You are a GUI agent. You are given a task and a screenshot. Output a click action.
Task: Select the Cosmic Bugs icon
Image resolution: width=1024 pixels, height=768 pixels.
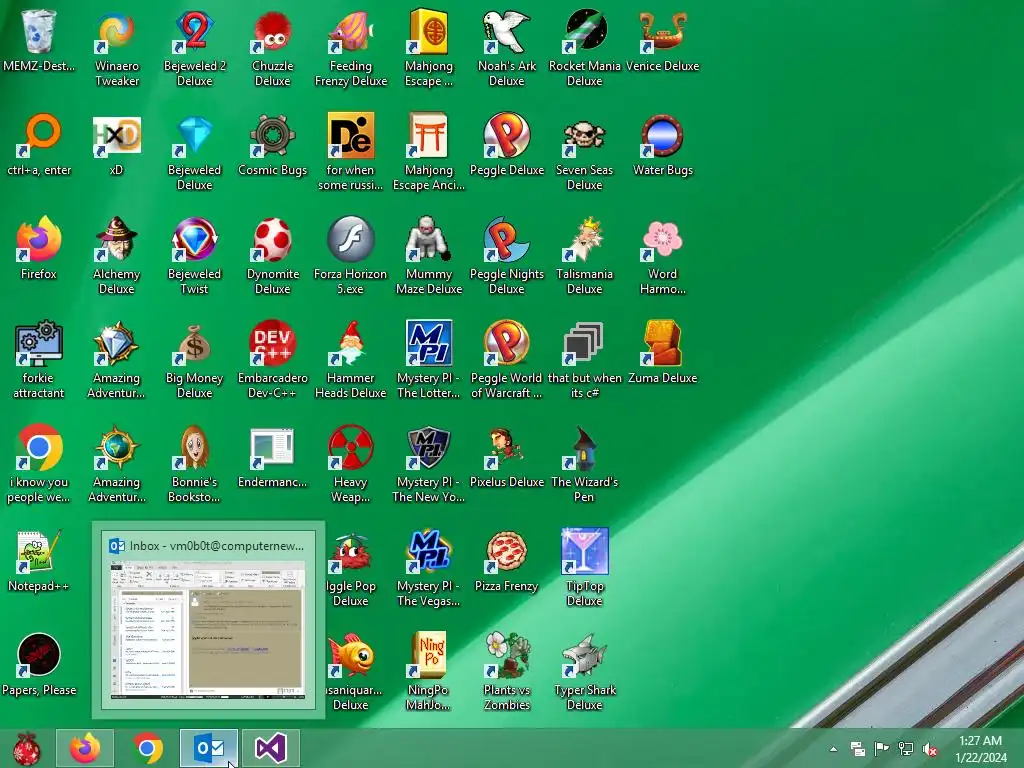click(272, 135)
